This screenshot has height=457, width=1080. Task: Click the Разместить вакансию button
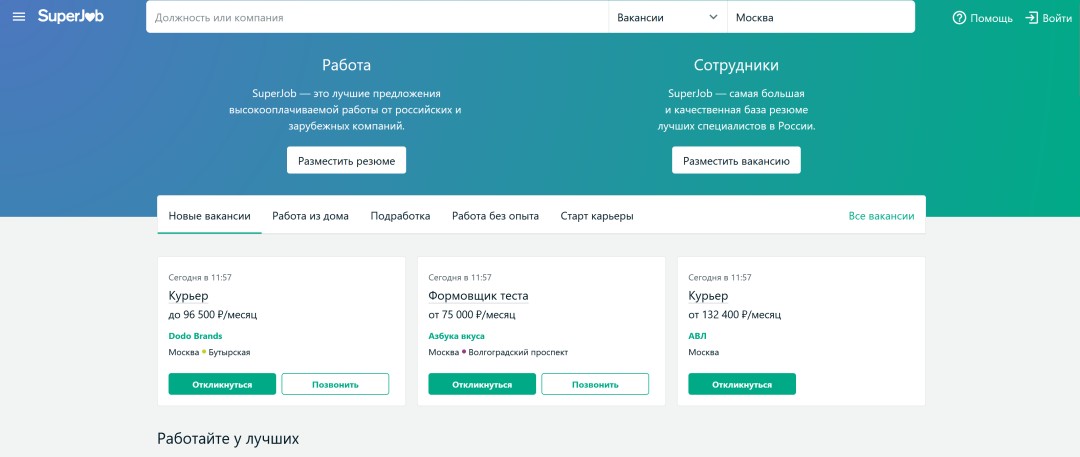pyautogui.click(x=736, y=160)
